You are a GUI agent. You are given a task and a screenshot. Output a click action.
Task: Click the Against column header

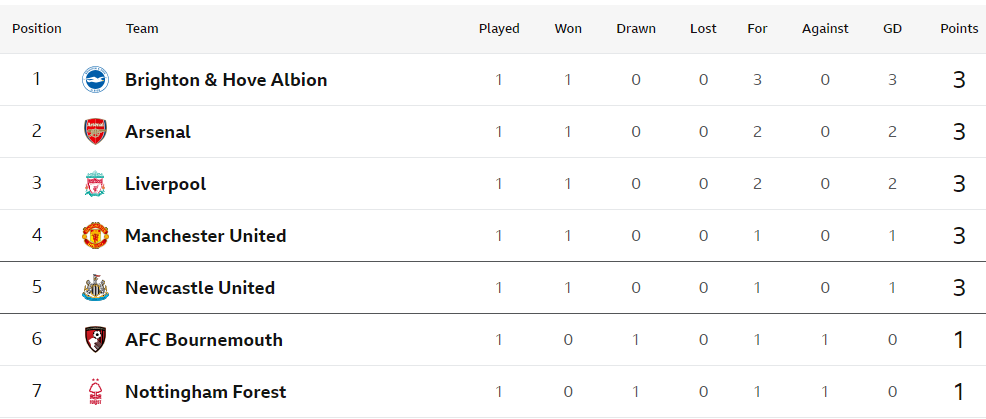[825, 28]
